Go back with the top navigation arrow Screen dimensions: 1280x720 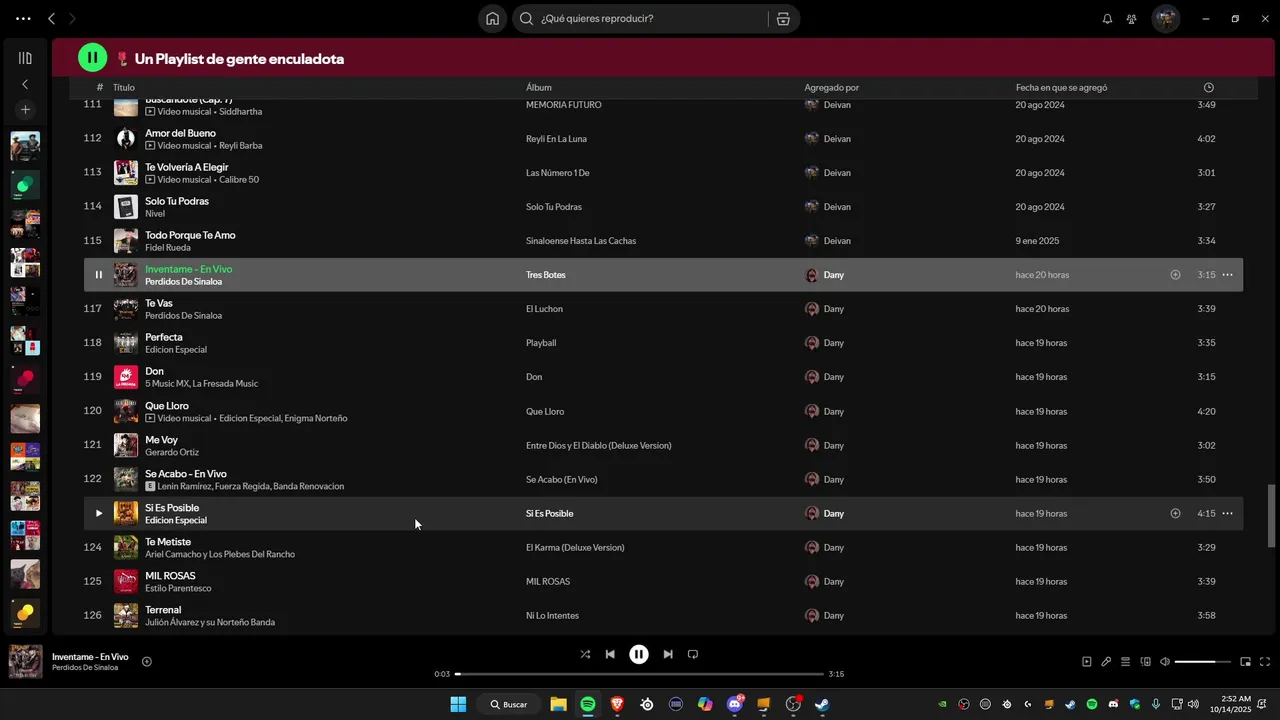tap(52, 18)
